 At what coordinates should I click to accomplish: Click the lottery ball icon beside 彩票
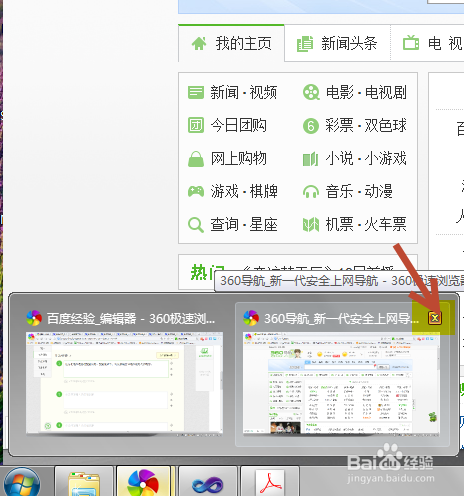311,126
